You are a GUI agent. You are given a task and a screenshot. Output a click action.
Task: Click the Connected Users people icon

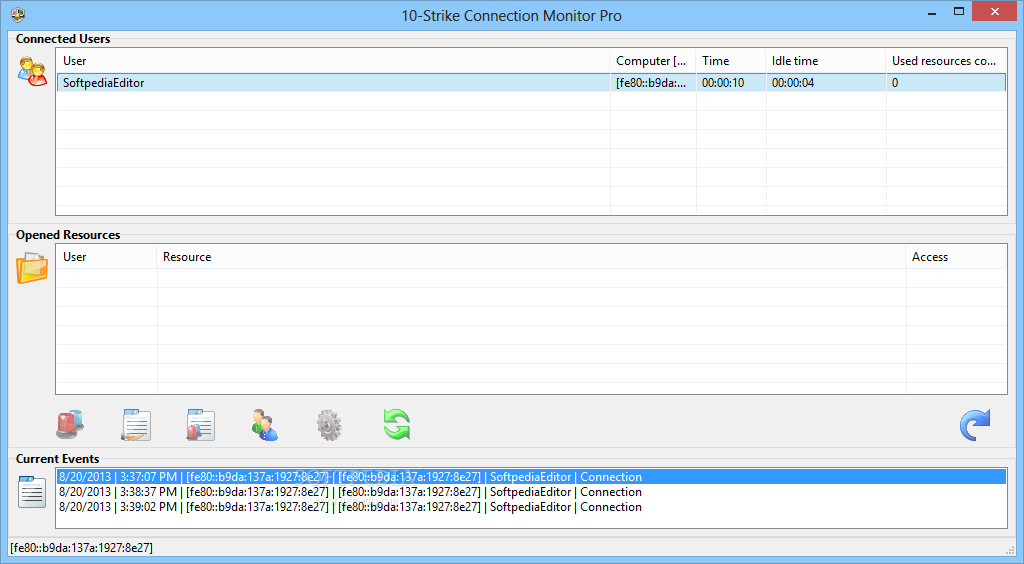coord(32,71)
